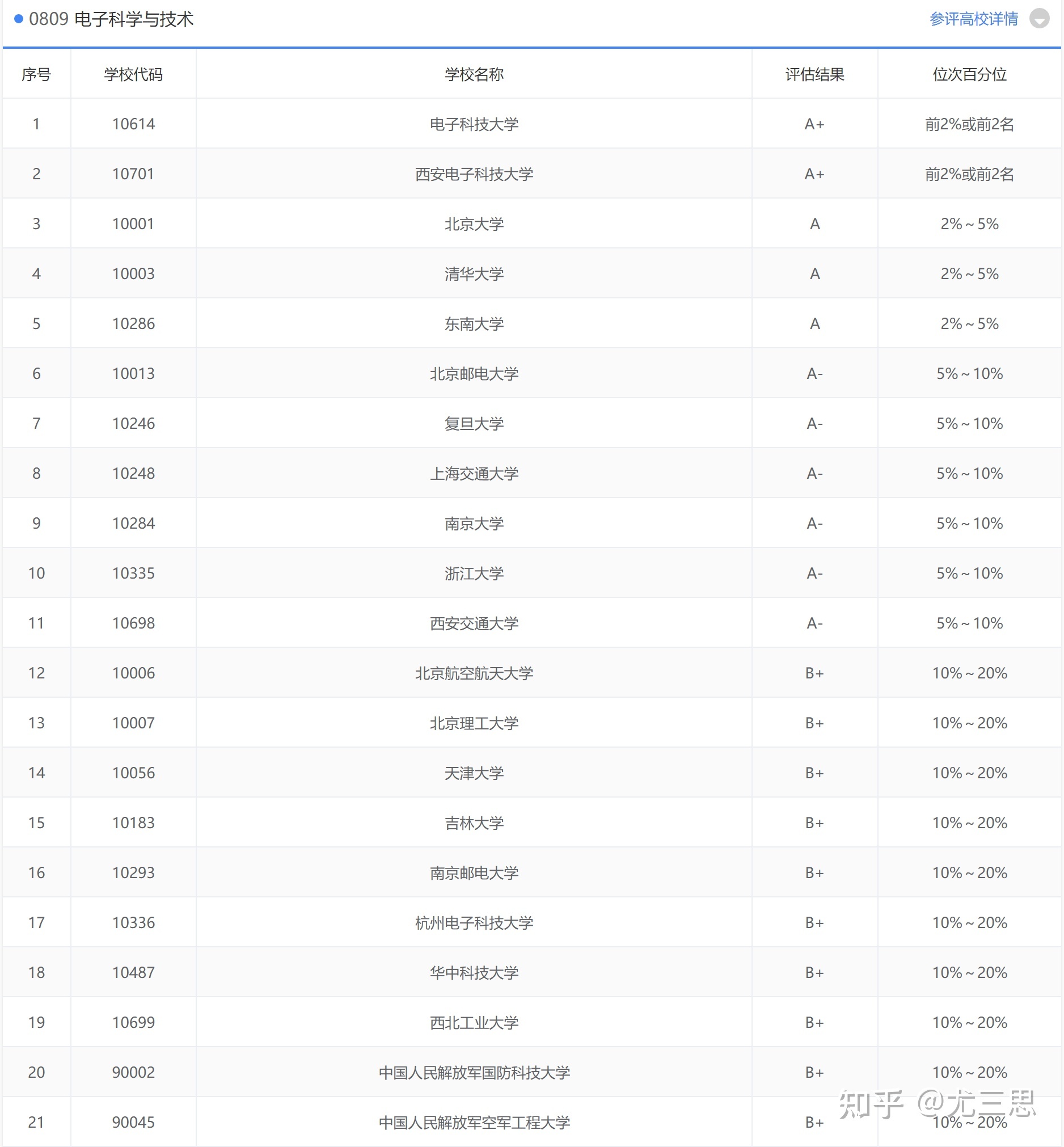Click school code 10001
This screenshot has width=1064, height=1147.
[x=134, y=224]
